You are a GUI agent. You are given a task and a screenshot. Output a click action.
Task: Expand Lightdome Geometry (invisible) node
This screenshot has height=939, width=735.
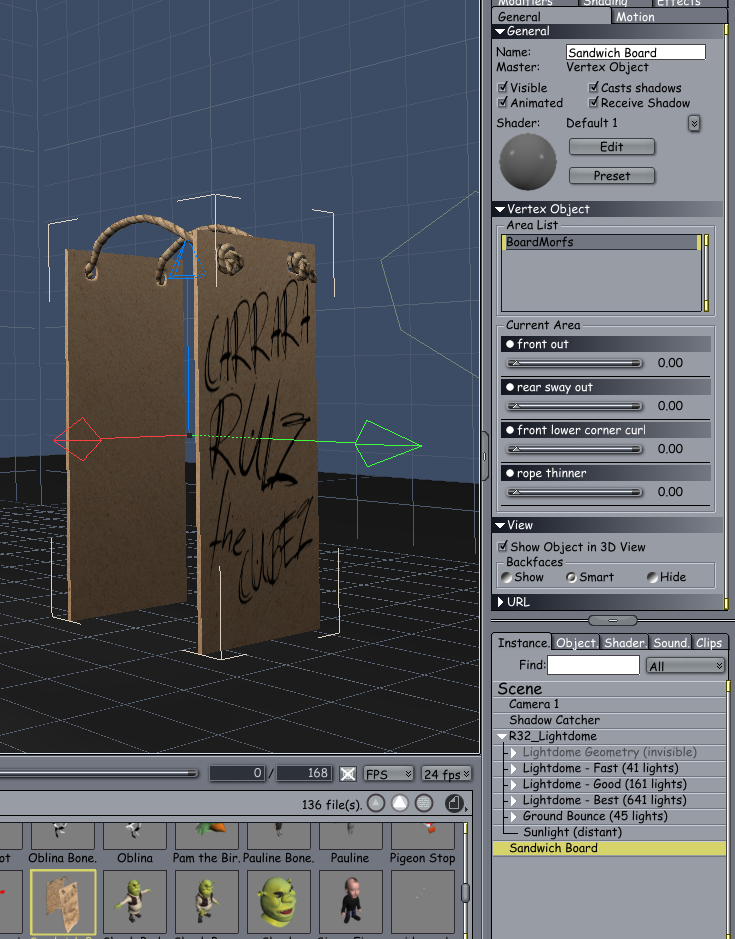(x=513, y=752)
